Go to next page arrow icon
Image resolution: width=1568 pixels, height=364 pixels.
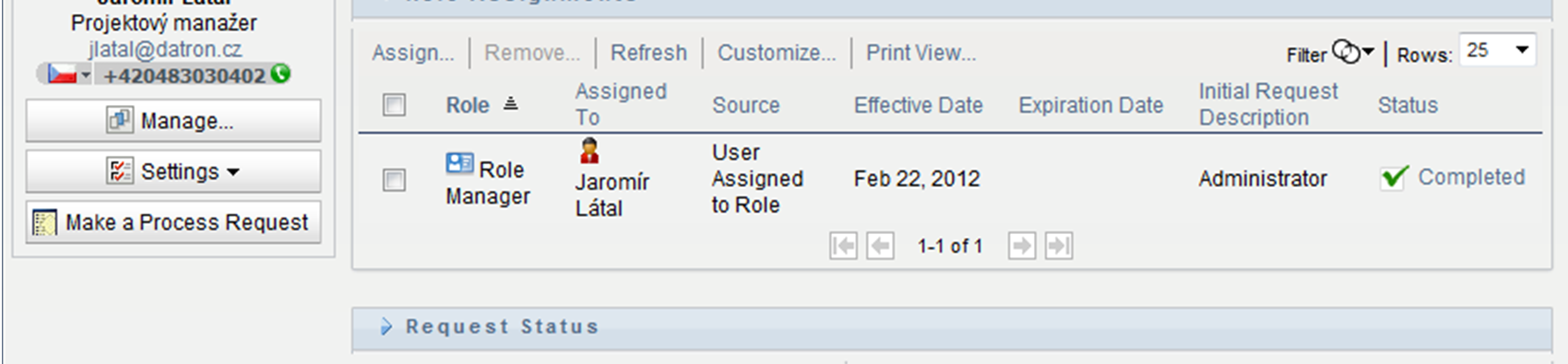point(1021,246)
